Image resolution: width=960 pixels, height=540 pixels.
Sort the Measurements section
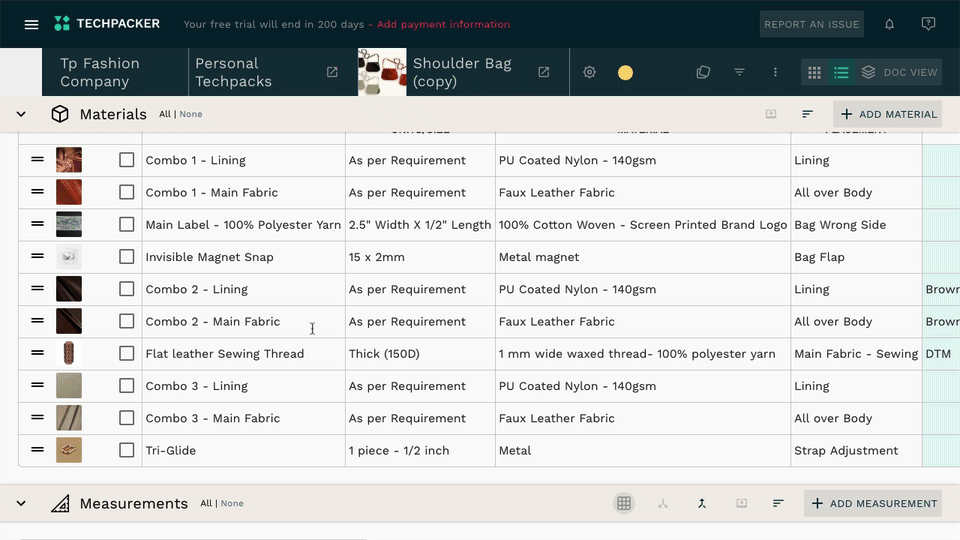(778, 503)
